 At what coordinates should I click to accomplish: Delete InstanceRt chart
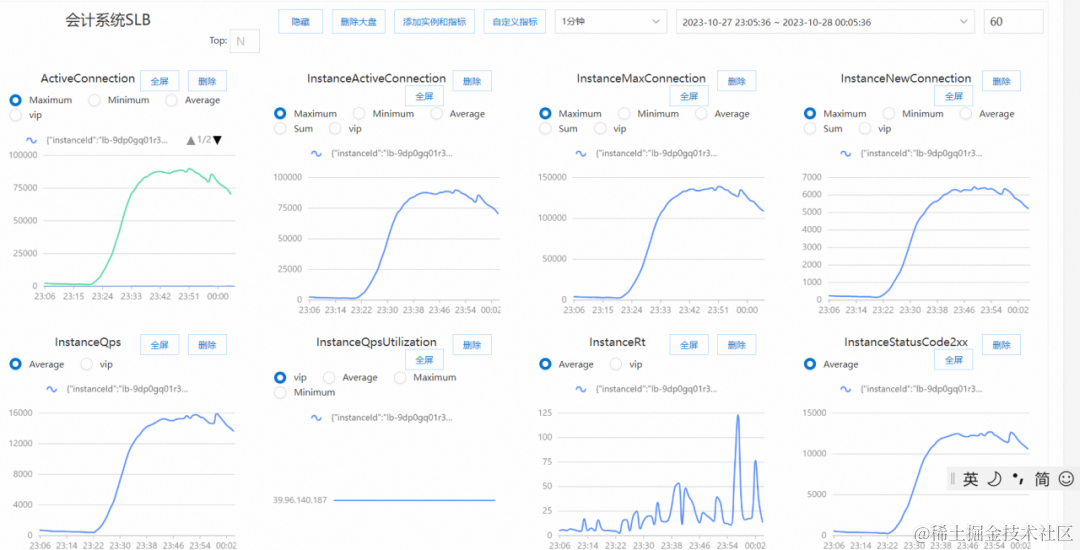pos(737,345)
